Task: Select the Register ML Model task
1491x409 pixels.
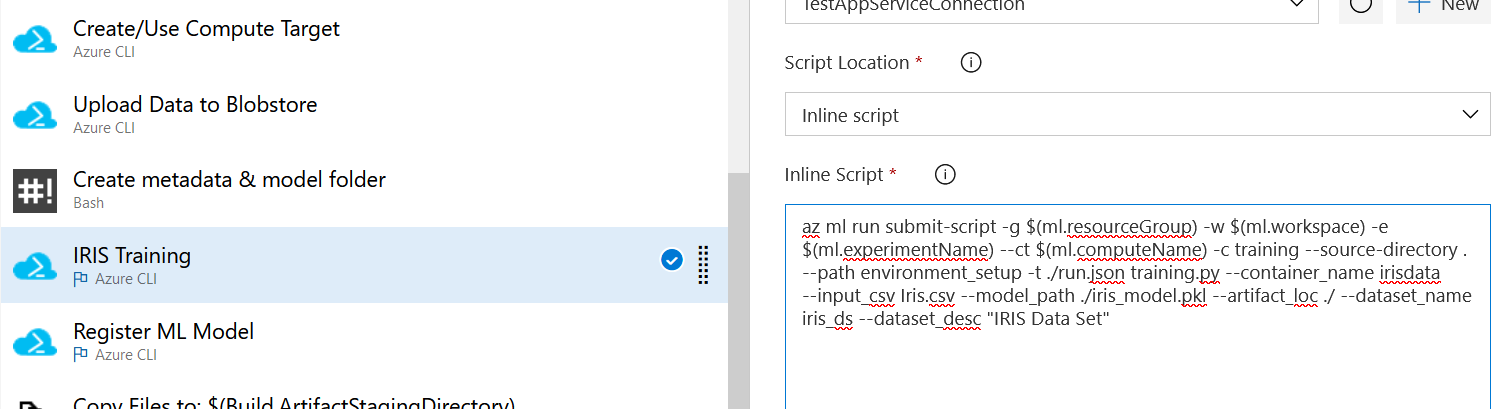Action: coord(365,340)
